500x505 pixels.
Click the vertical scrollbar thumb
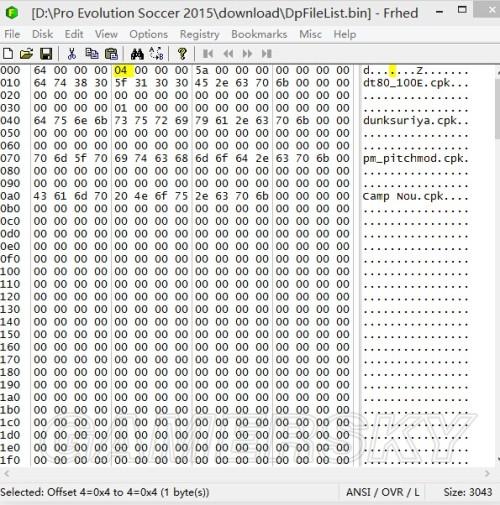498,110
